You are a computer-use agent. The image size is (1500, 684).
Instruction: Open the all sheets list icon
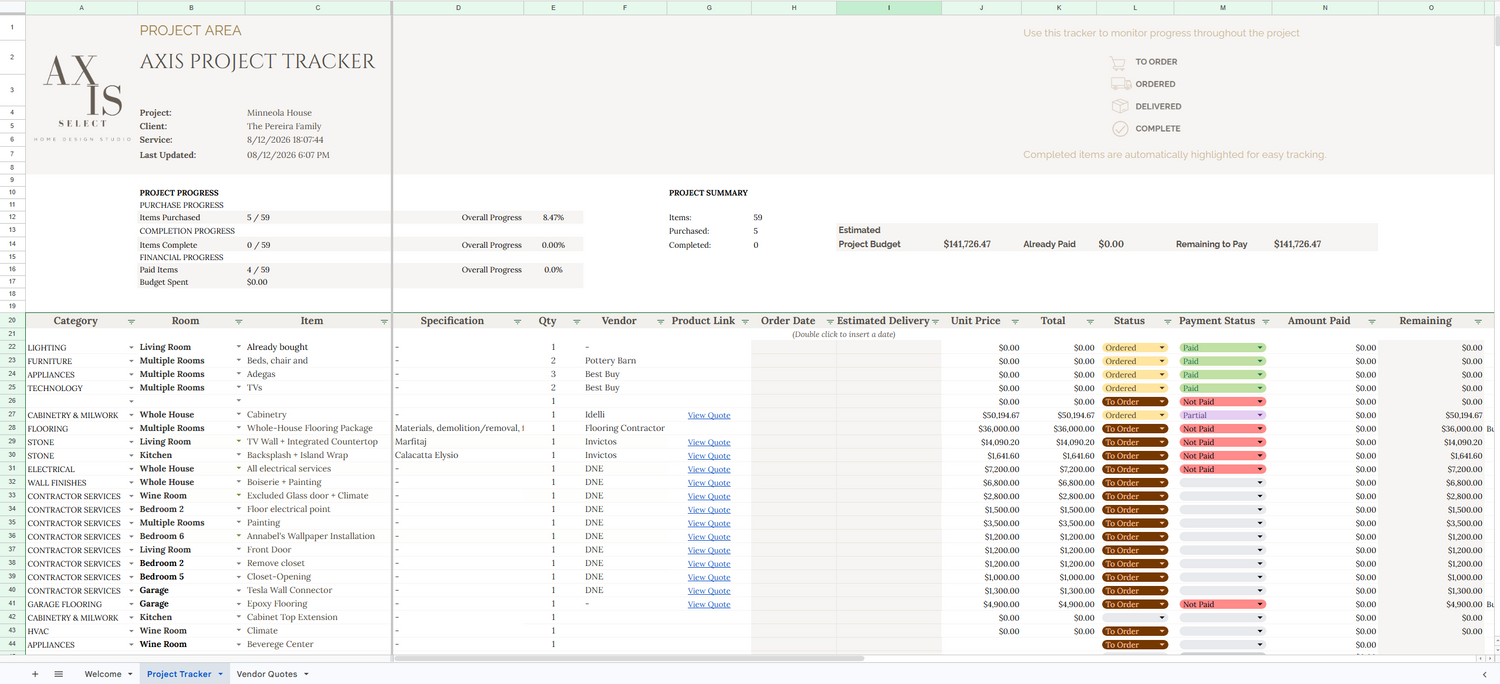[x=58, y=674]
